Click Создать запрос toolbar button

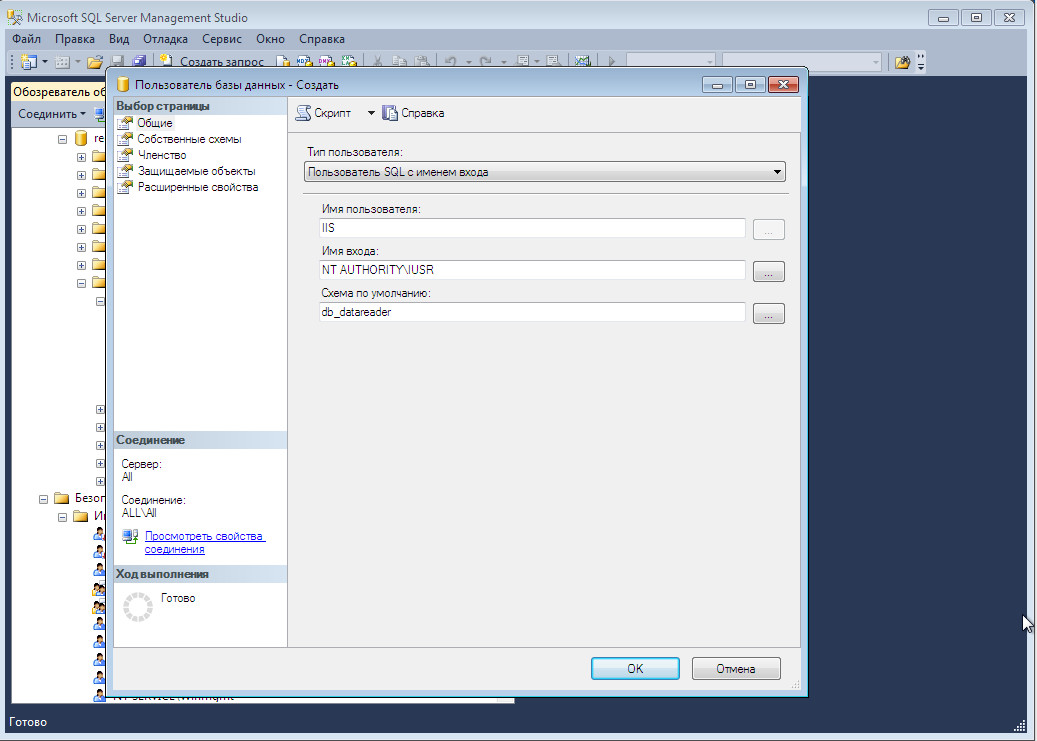[213, 62]
